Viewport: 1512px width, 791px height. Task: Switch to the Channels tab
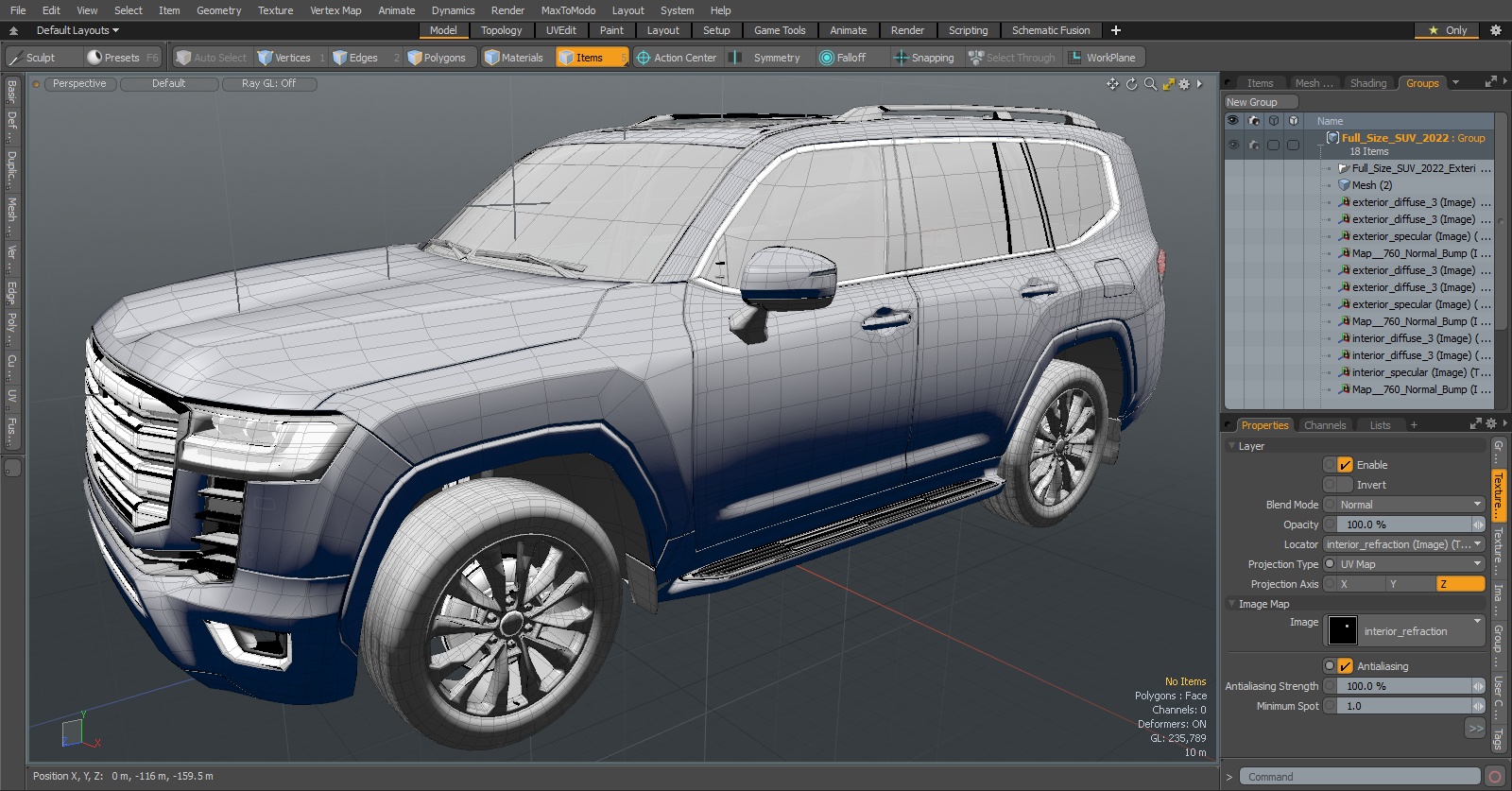pyautogui.click(x=1324, y=425)
